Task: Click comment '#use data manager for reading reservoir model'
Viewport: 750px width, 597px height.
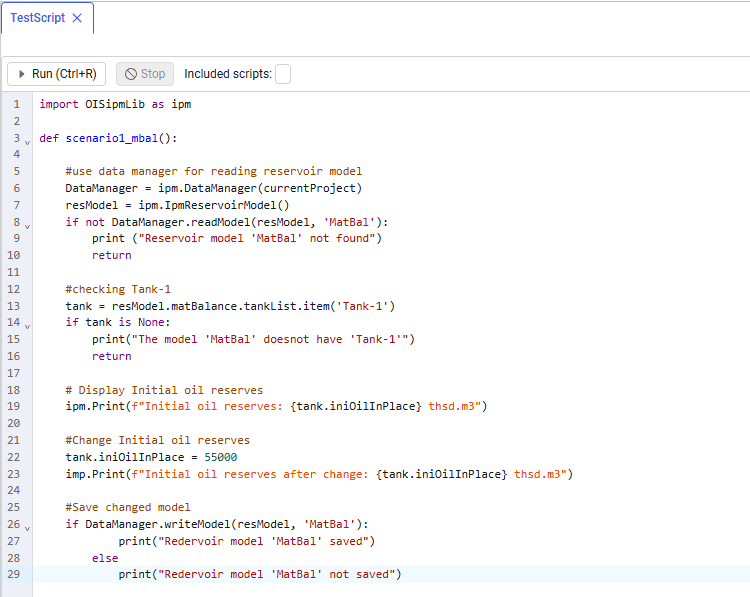Action: (x=214, y=171)
